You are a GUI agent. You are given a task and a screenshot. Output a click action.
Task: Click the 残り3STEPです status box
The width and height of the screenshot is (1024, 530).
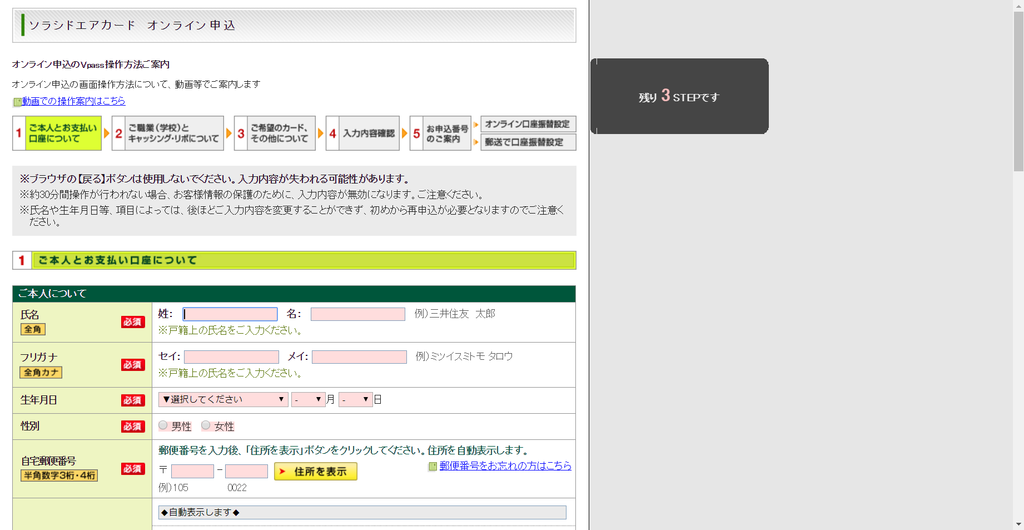(679, 97)
